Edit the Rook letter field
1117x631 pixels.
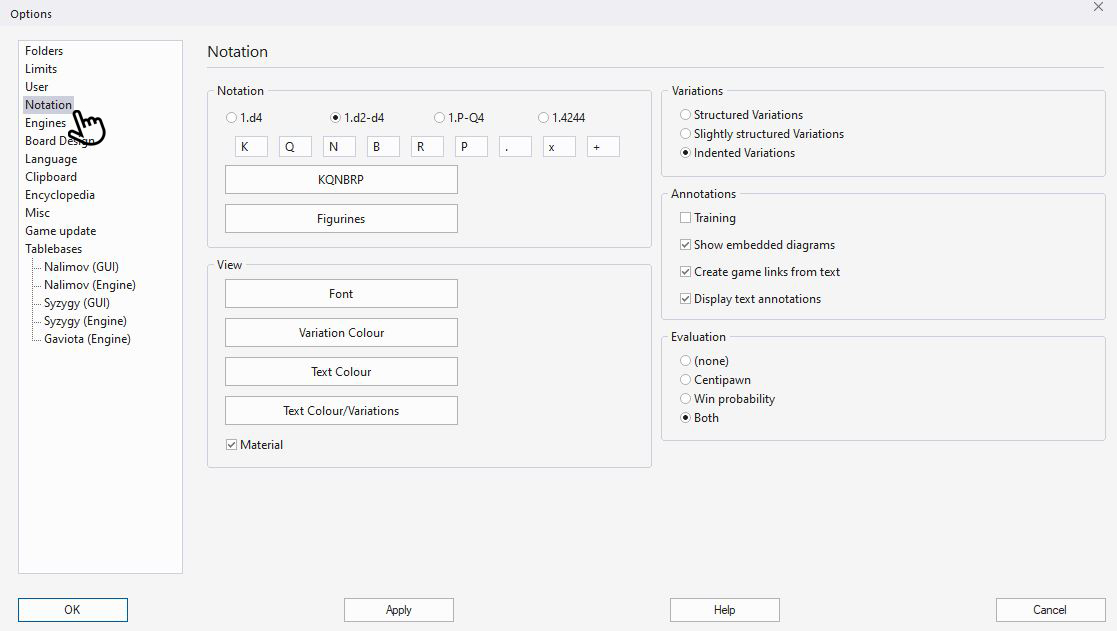point(427,147)
